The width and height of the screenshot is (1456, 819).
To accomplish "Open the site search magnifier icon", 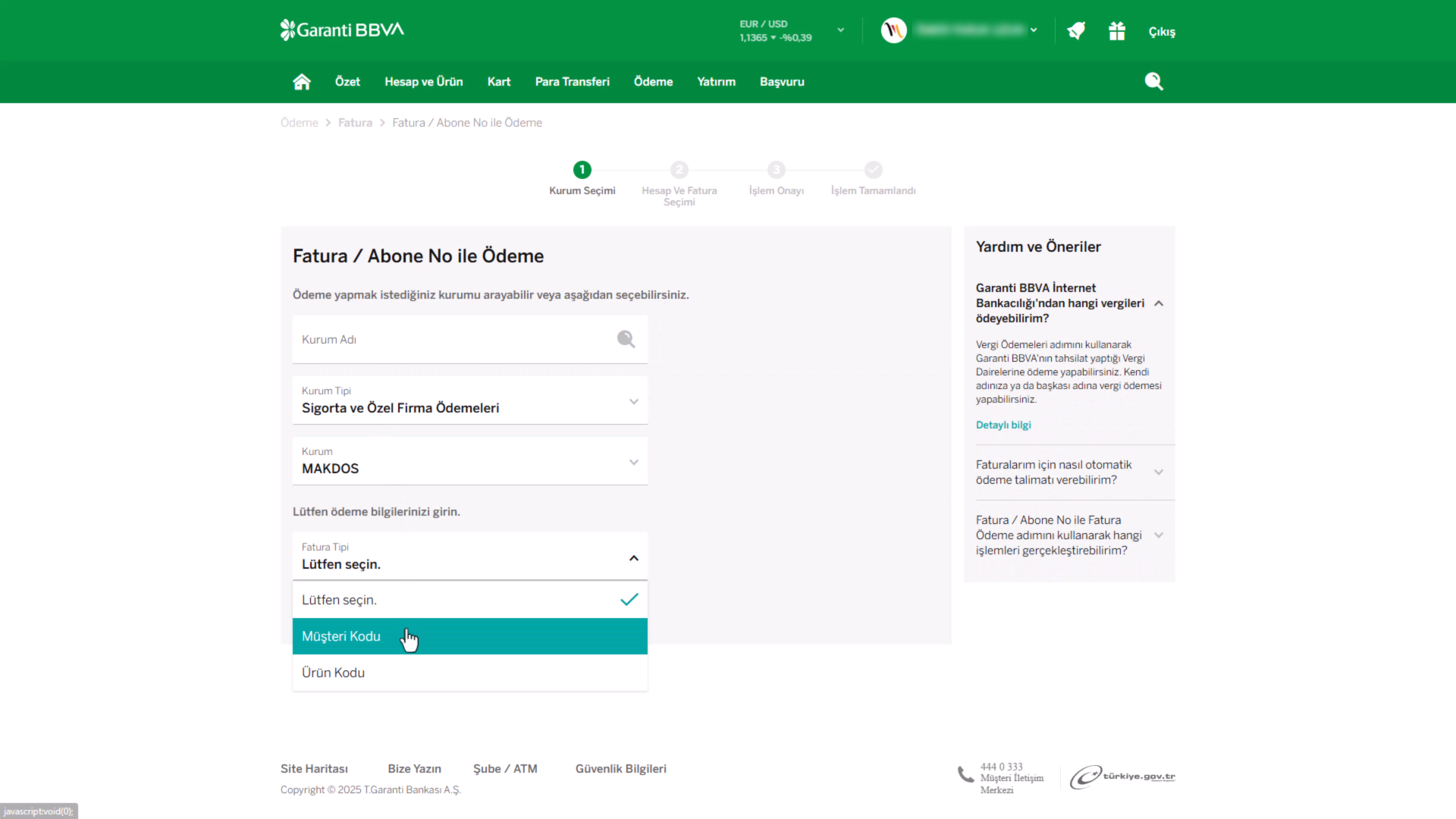I will [1153, 81].
